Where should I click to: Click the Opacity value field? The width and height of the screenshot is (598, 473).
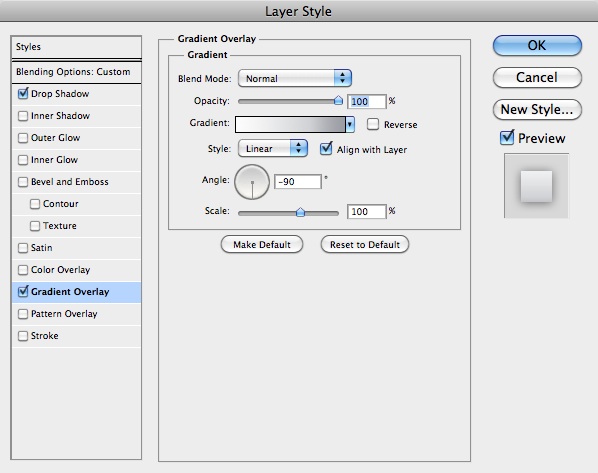[367, 101]
